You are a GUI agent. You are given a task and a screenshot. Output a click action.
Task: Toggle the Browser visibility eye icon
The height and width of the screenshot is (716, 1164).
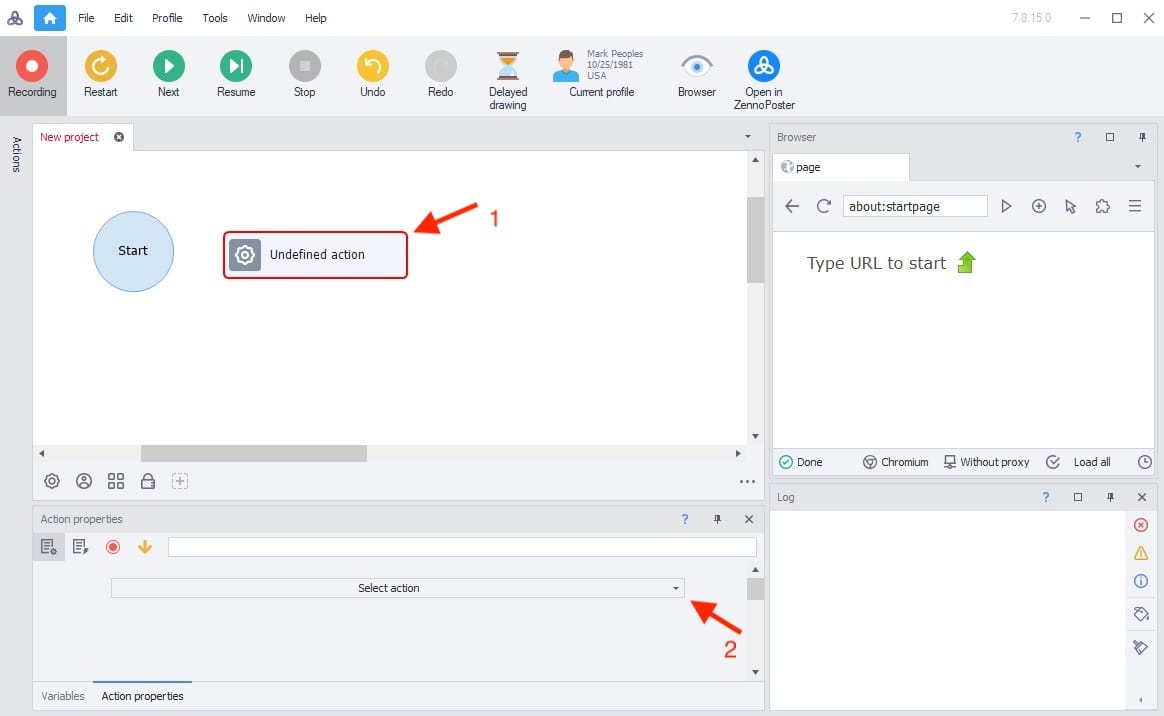[x=696, y=67]
